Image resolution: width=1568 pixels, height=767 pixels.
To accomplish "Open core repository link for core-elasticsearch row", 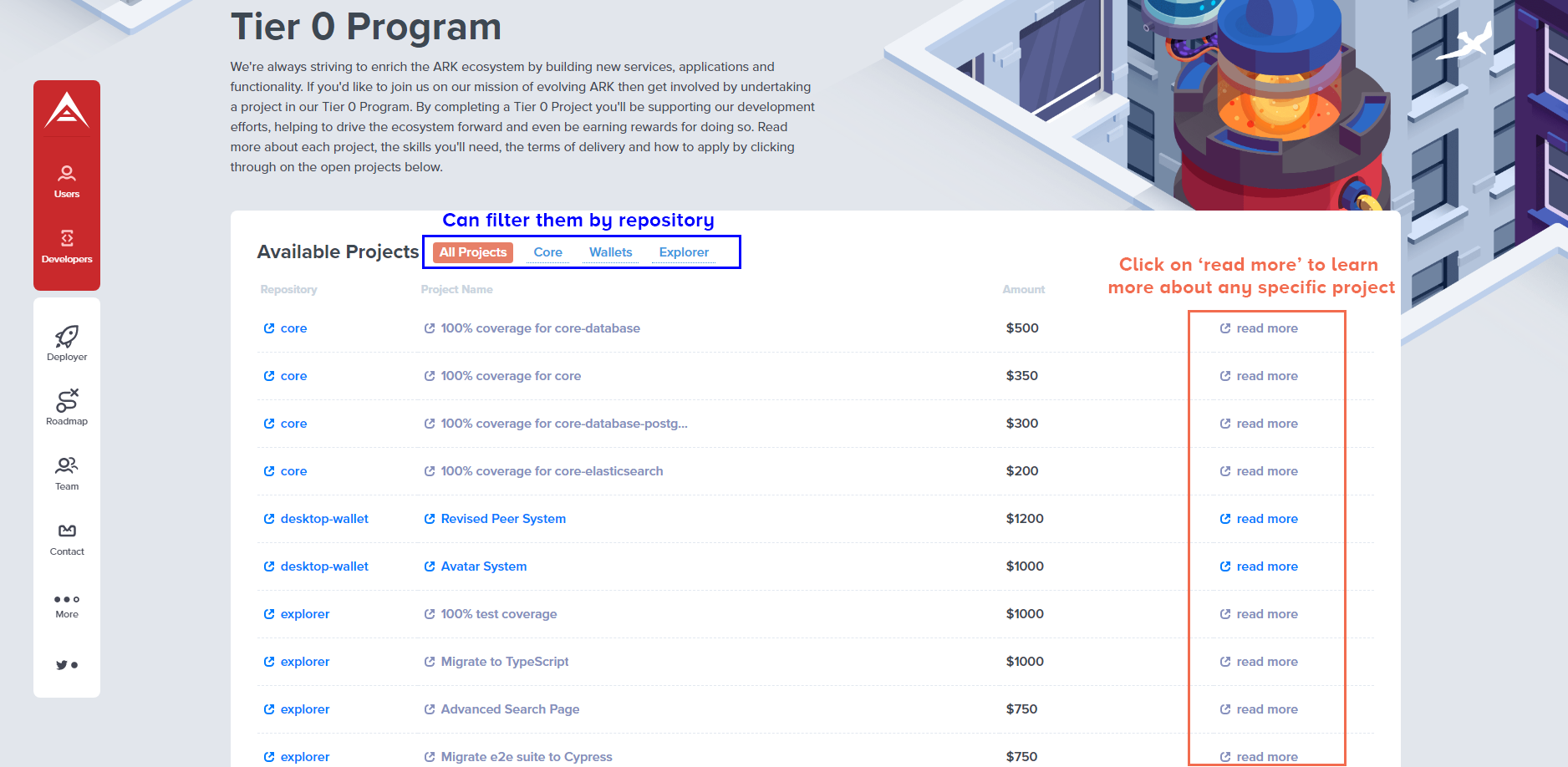I will 286,471.
